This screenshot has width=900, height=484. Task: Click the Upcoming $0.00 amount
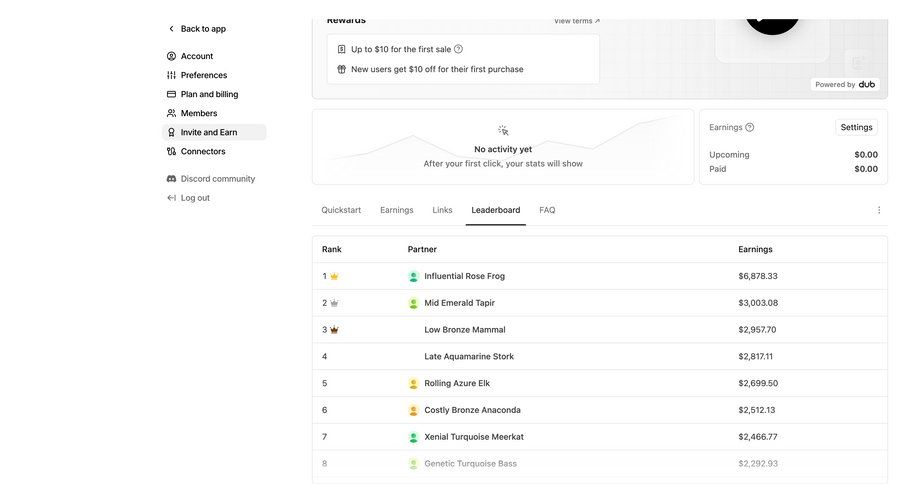pyautogui.click(x=866, y=155)
